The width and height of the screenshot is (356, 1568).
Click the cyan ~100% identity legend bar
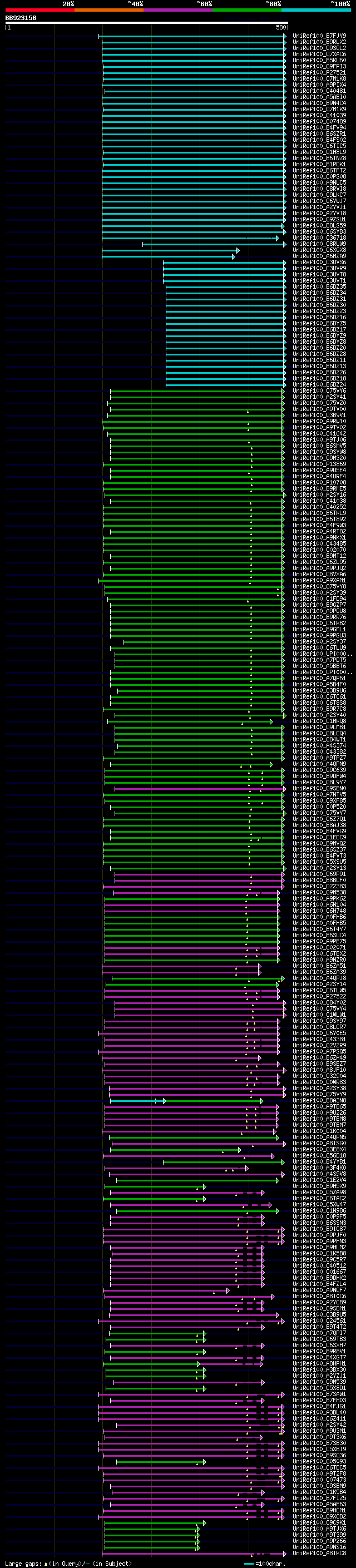click(316, 10)
